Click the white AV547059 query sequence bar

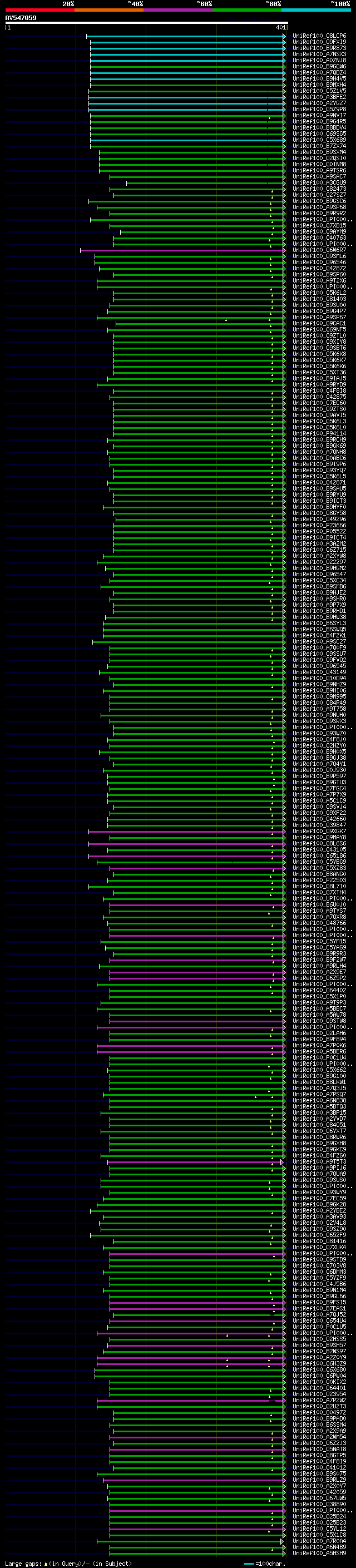pyautogui.click(x=147, y=22)
